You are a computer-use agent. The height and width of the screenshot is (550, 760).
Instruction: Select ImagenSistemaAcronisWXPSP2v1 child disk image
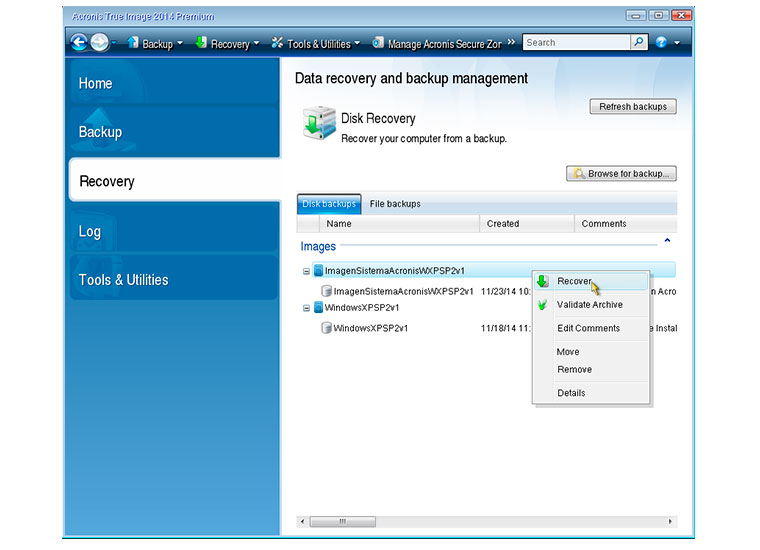click(x=403, y=291)
